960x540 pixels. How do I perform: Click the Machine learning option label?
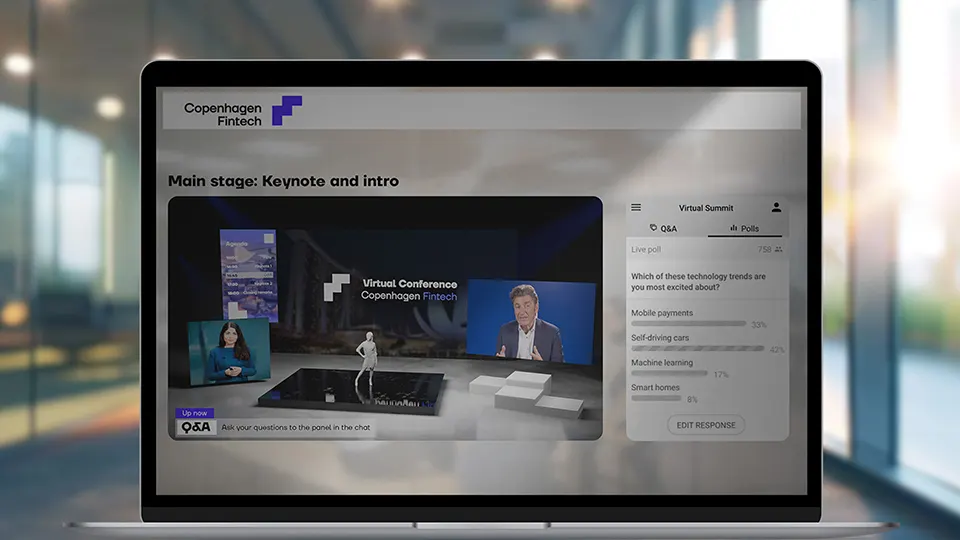[662, 362]
